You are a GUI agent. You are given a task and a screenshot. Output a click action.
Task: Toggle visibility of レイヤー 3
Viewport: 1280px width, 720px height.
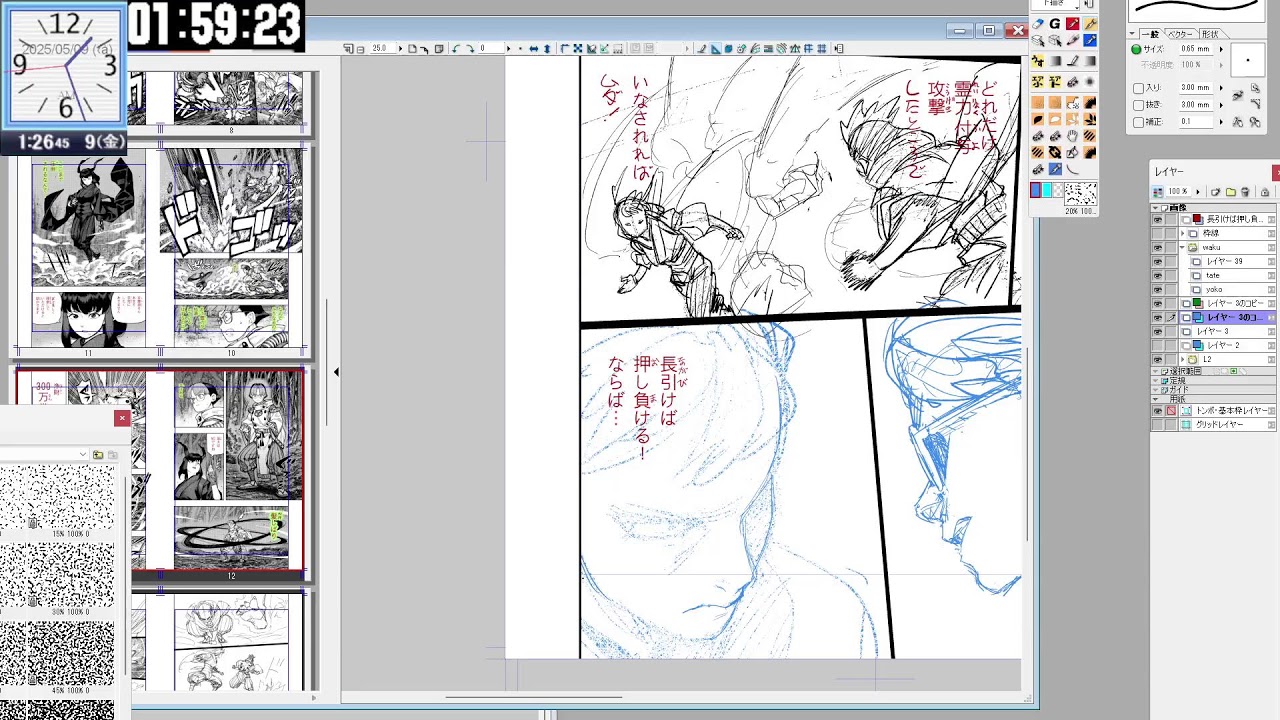(1157, 331)
